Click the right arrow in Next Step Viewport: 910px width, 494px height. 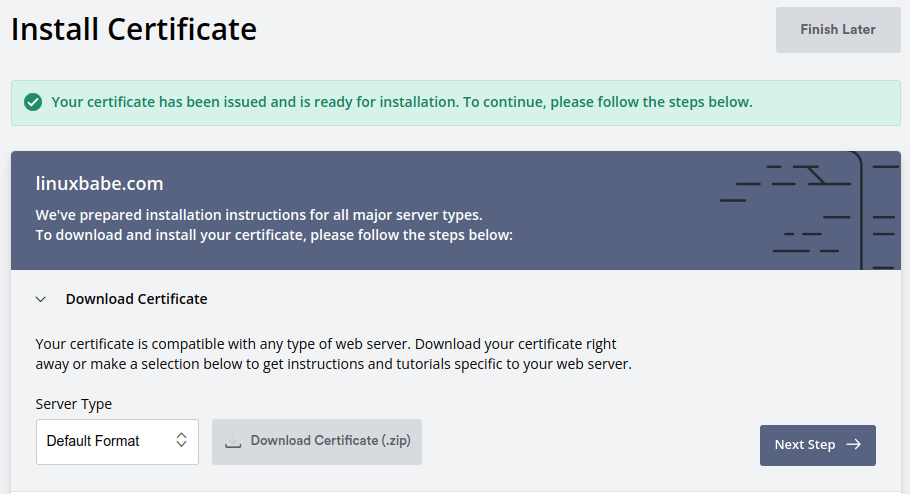pyautogui.click(x=853, y=445)
